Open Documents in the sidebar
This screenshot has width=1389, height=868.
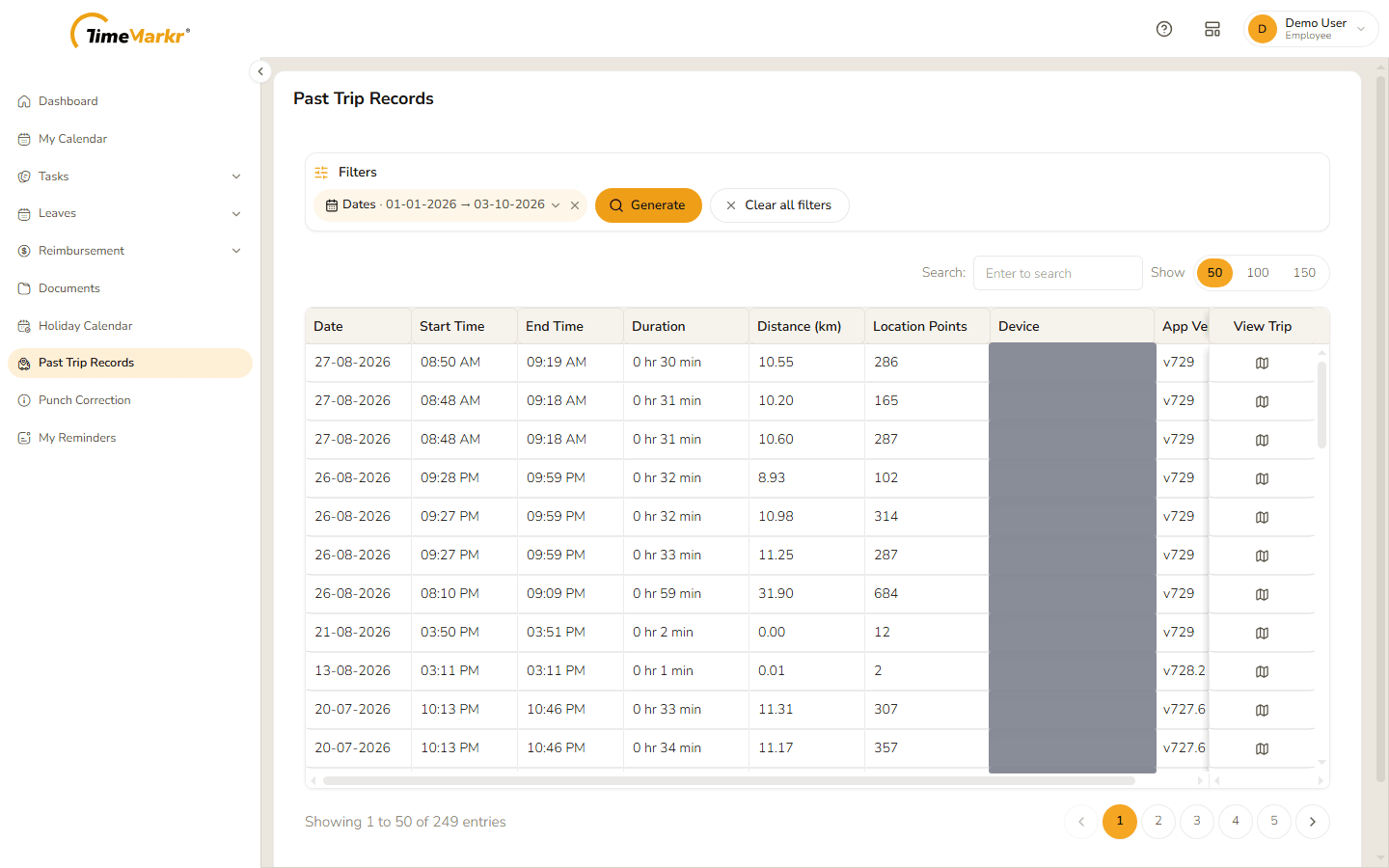pos(129,288)
